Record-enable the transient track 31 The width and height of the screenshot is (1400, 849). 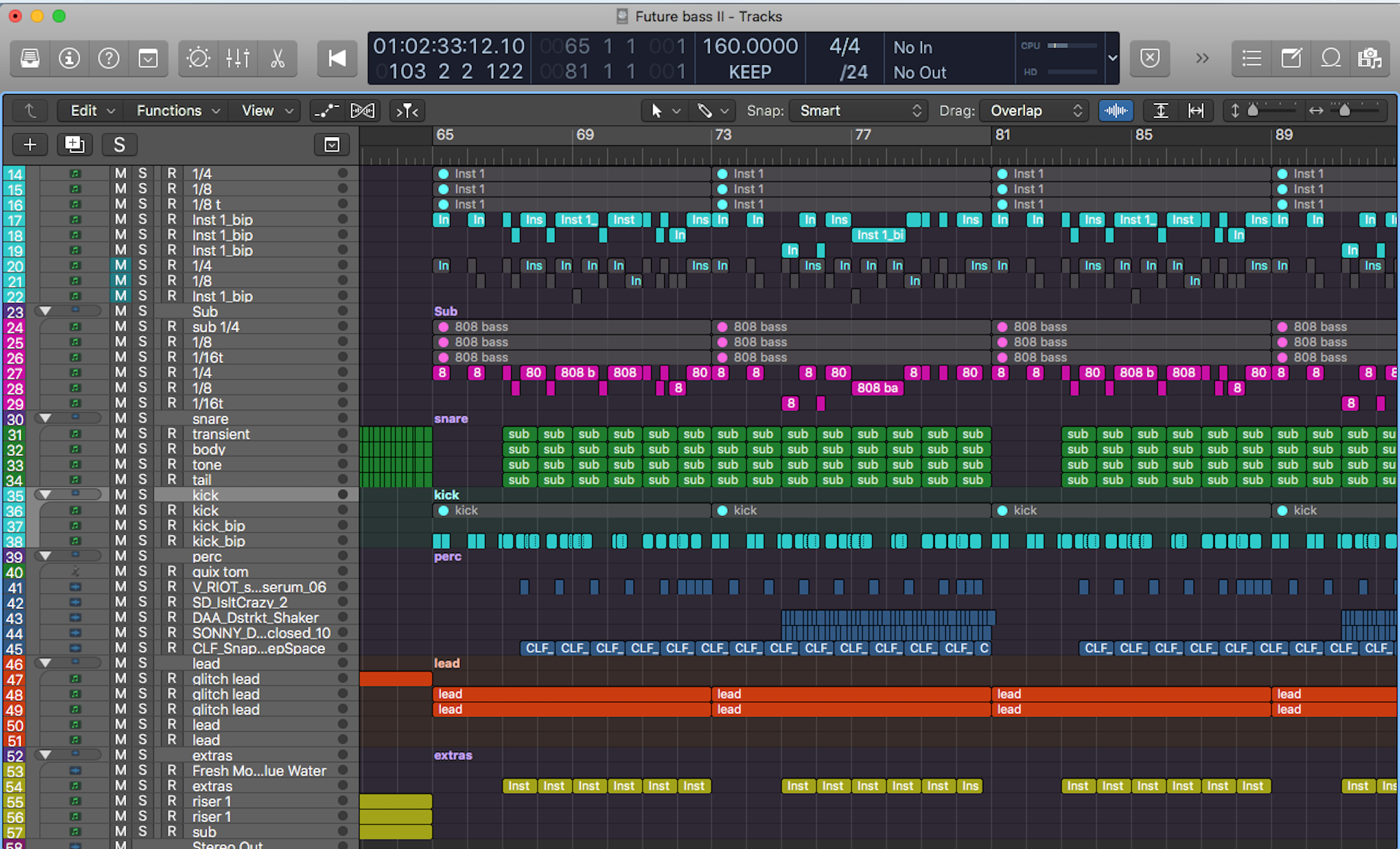(172, 434)
